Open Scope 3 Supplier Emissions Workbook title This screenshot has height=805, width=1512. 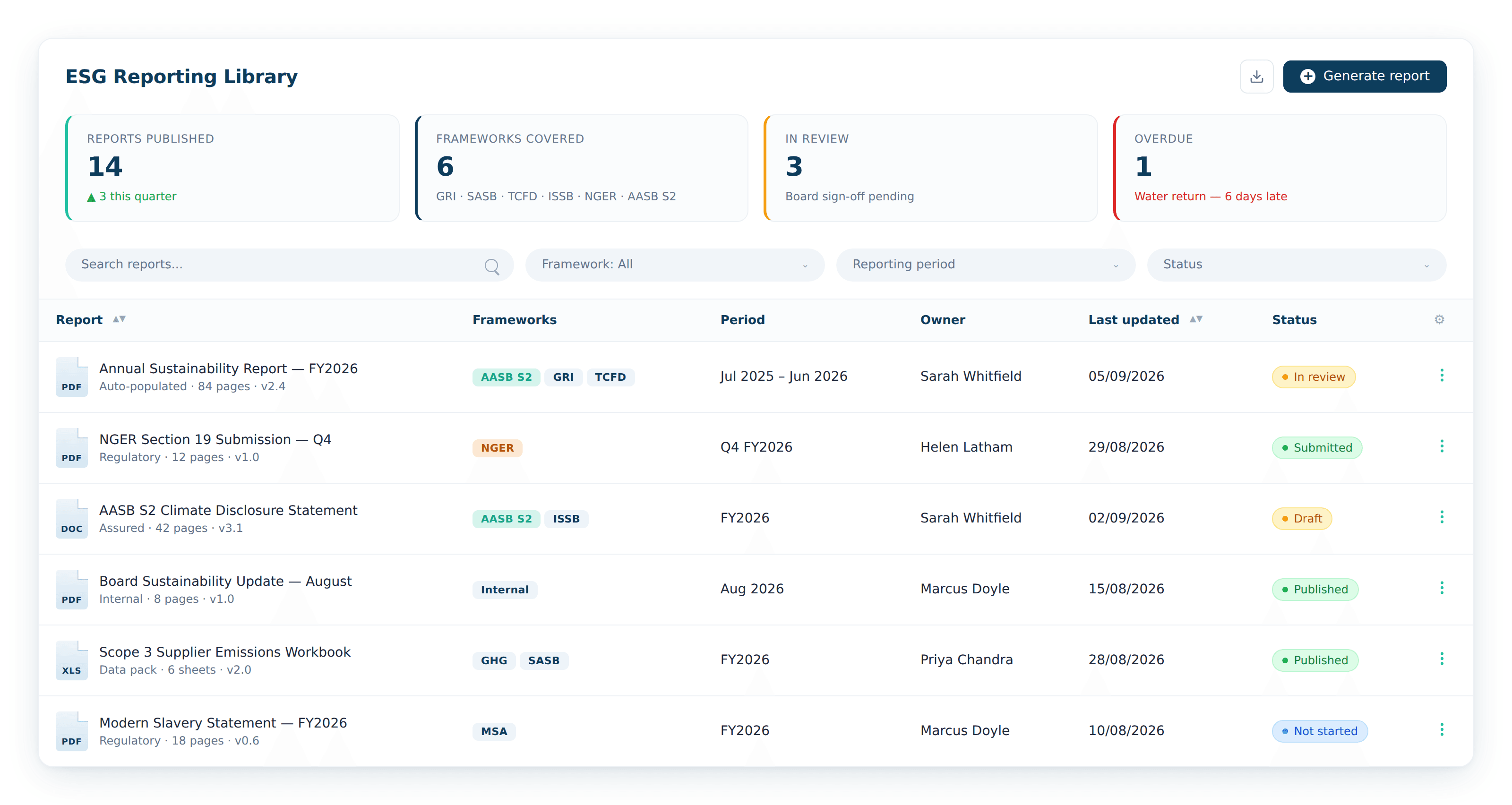click(225, 652)
